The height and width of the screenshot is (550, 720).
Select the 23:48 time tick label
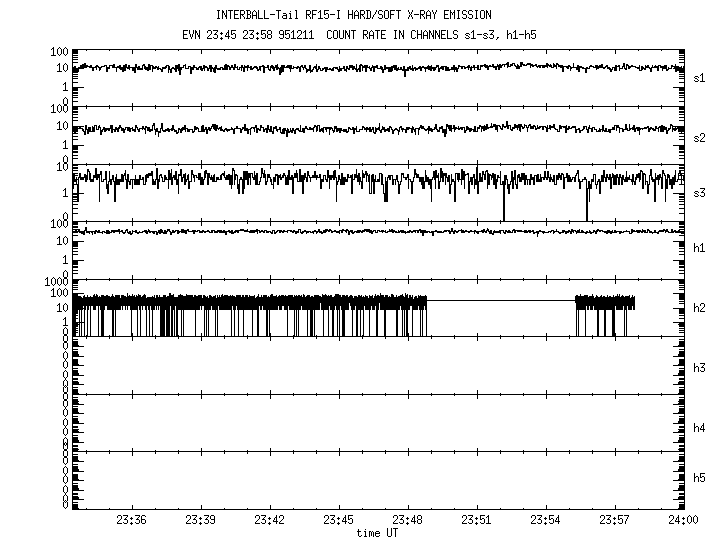click(x=408, y=520)
